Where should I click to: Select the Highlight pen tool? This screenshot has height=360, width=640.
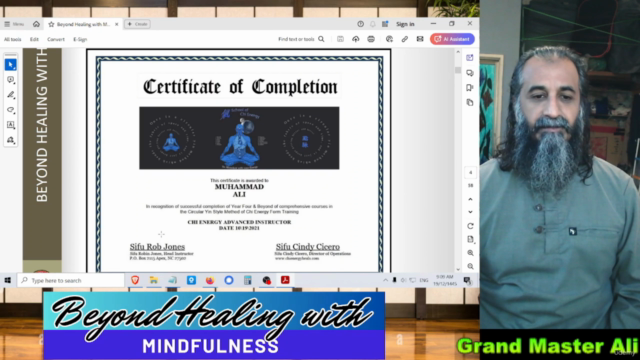(x=11, y=95)
